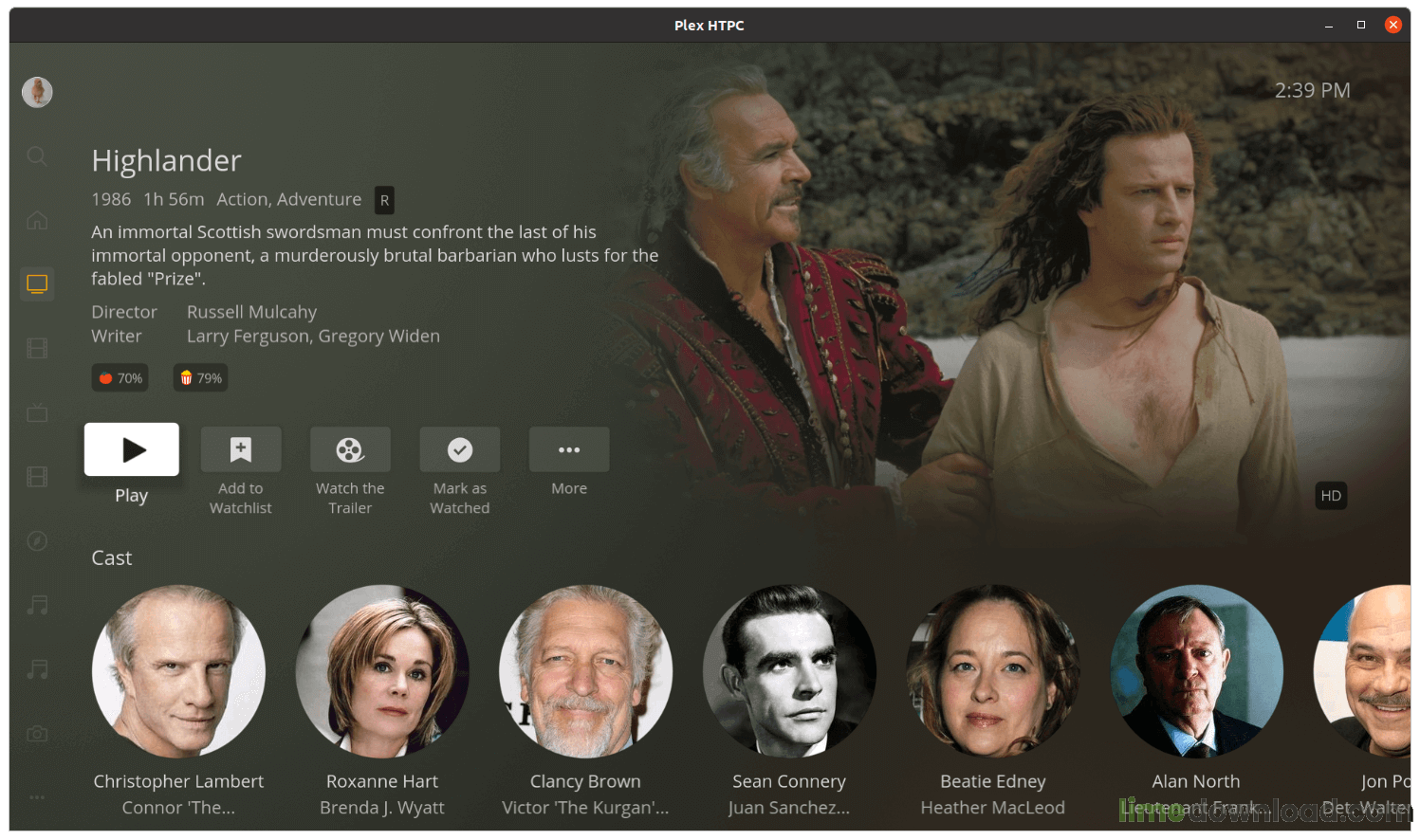Open the Movies library from the sidebar

click(37, 348)
